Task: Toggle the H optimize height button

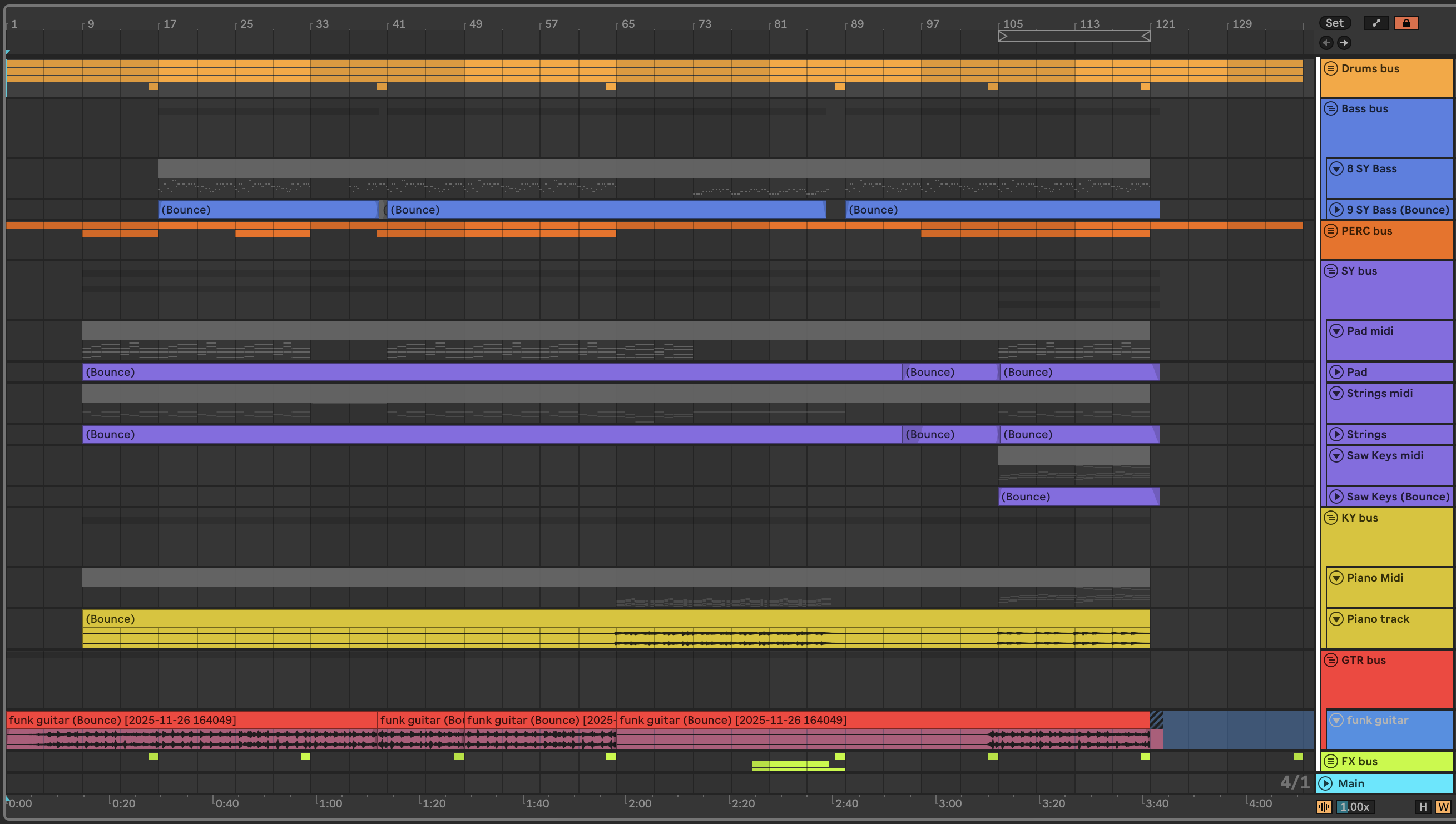Action: click(1423, 806)
